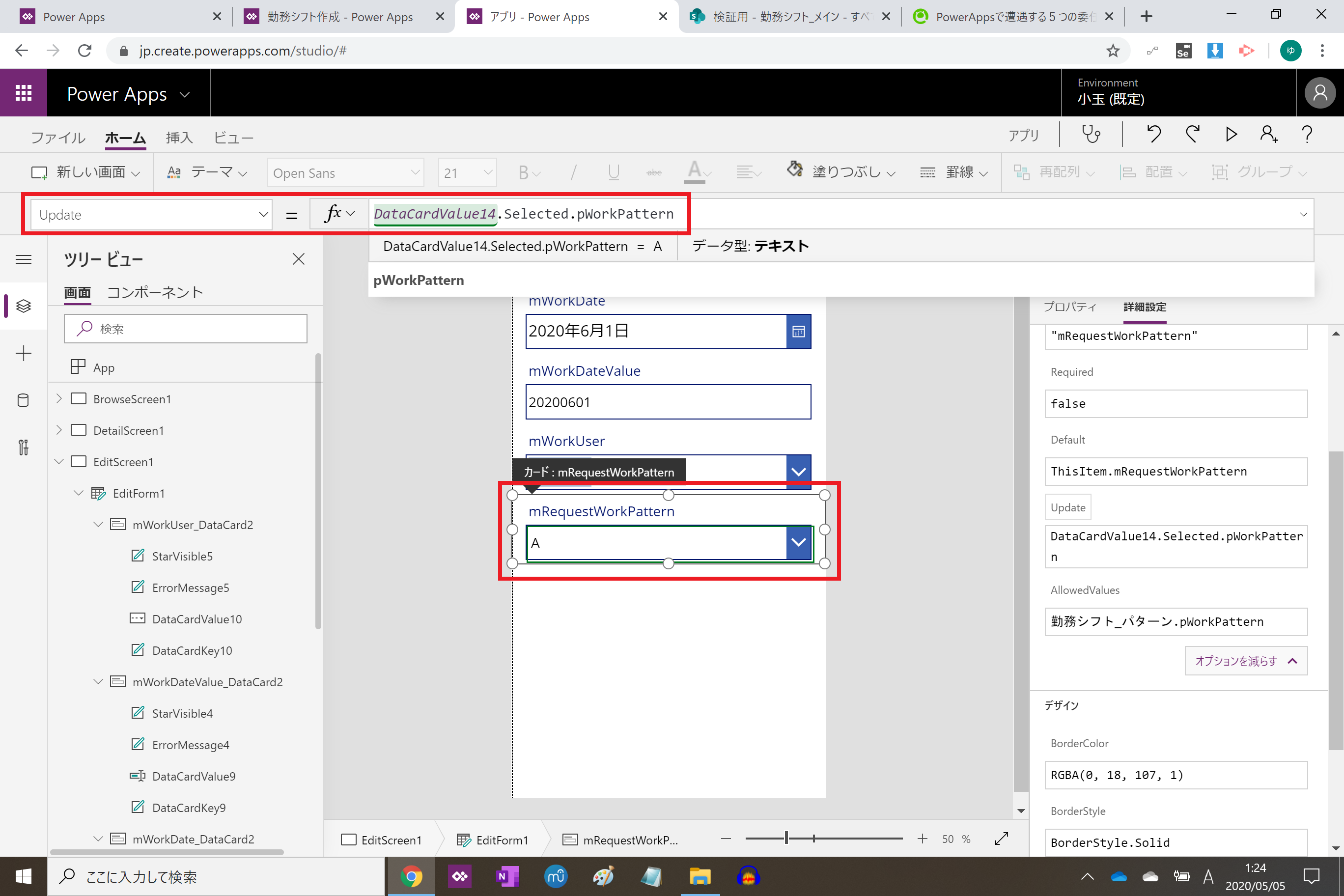Screen dimensions: 1344x896
Task: Open calendar picker on mWorkDate field
Action: coord(798,332)
